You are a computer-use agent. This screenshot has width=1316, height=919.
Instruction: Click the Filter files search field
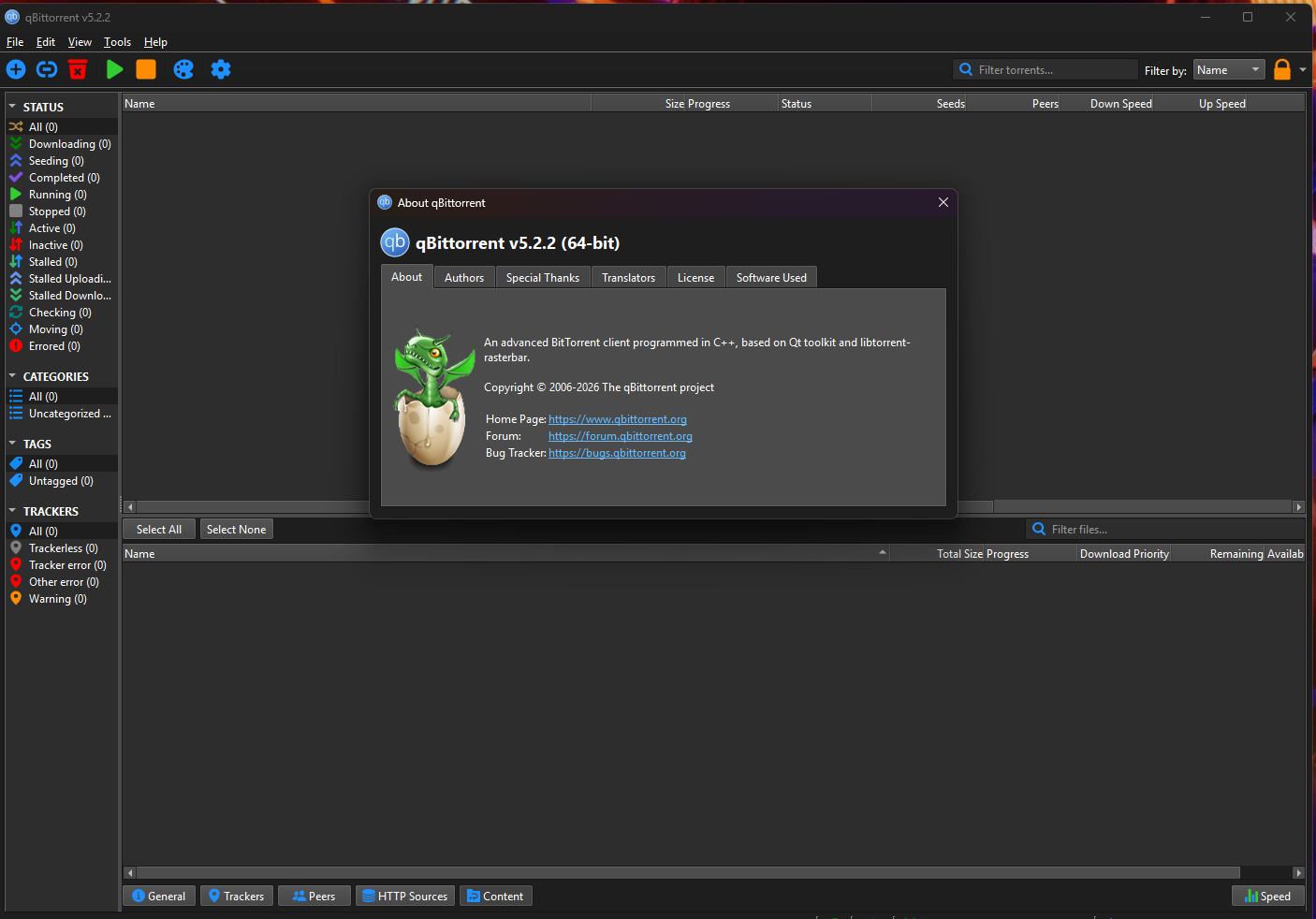coord(1165,530)
